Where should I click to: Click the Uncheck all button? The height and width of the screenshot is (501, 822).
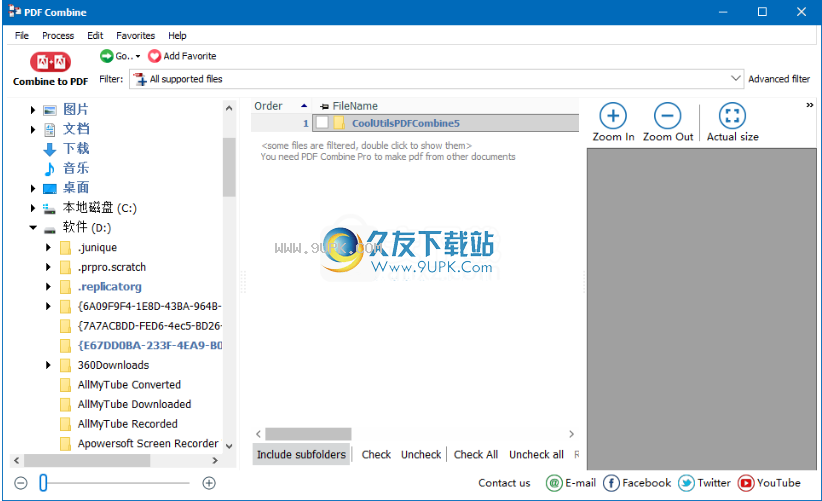point(536,454)
